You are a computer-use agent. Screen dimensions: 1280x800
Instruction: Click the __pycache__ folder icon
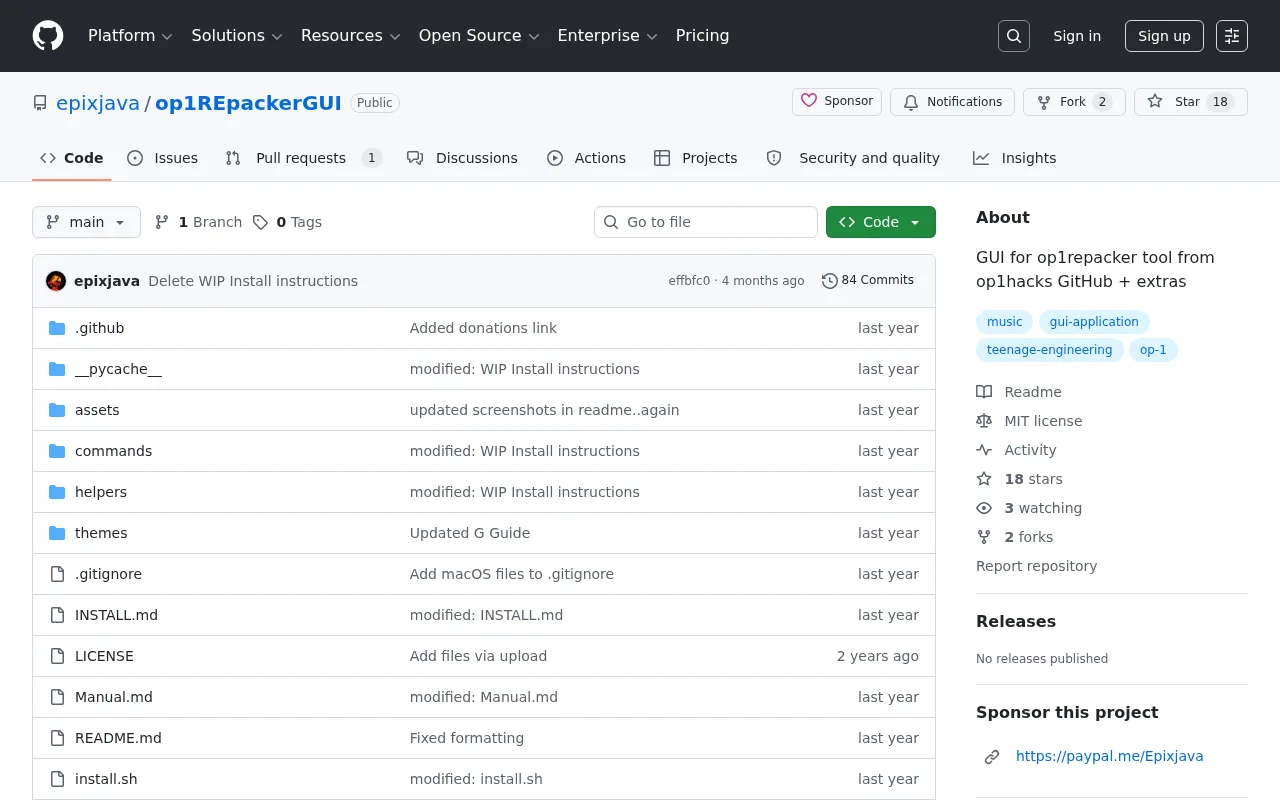click(x=57, y=369)
